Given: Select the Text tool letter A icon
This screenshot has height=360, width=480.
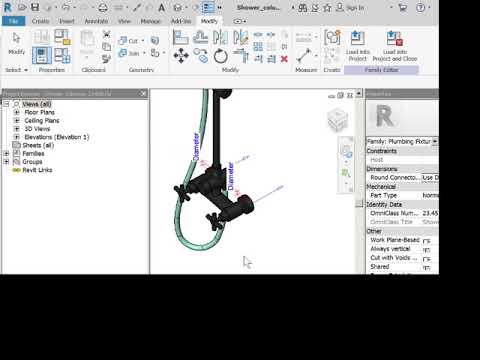Looking at the screenshot, I should point(161,7).
